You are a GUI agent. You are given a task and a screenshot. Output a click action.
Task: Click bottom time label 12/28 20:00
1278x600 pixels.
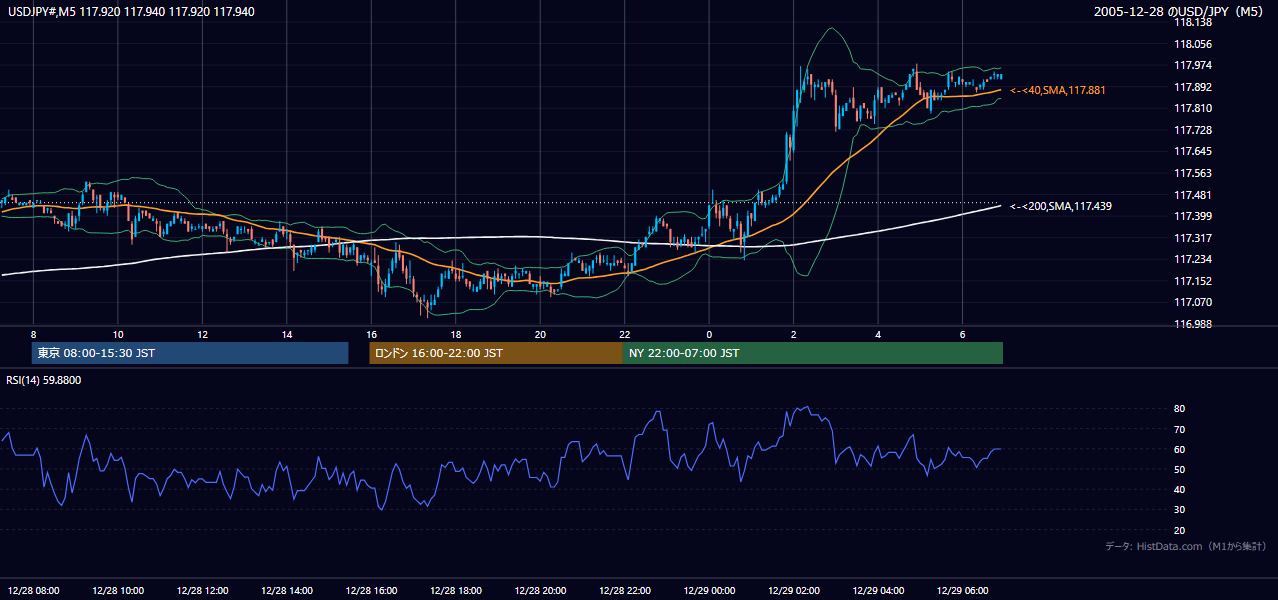540,590
